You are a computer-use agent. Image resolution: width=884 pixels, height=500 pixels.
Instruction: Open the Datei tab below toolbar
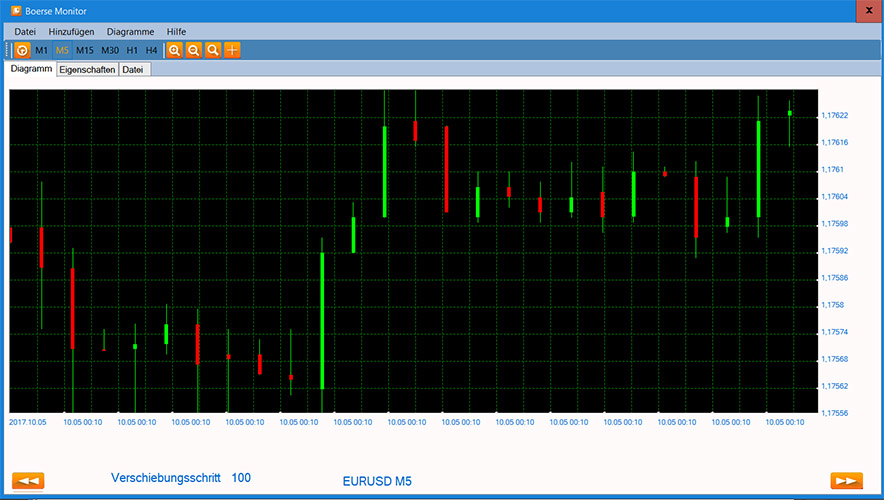[x=133, y=70]
